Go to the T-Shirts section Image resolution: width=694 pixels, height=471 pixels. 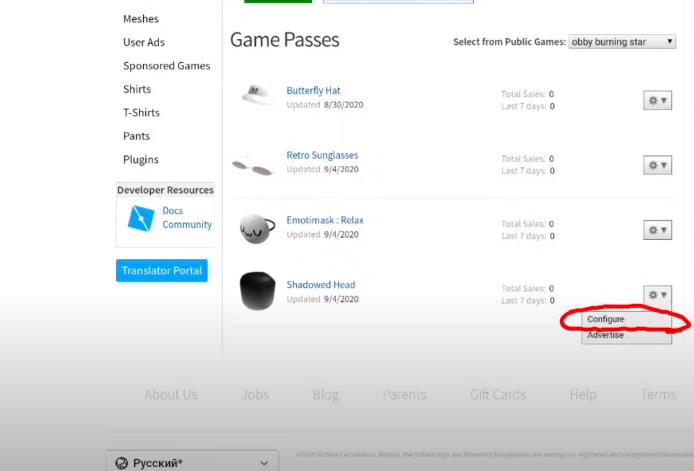click(142, 112)
